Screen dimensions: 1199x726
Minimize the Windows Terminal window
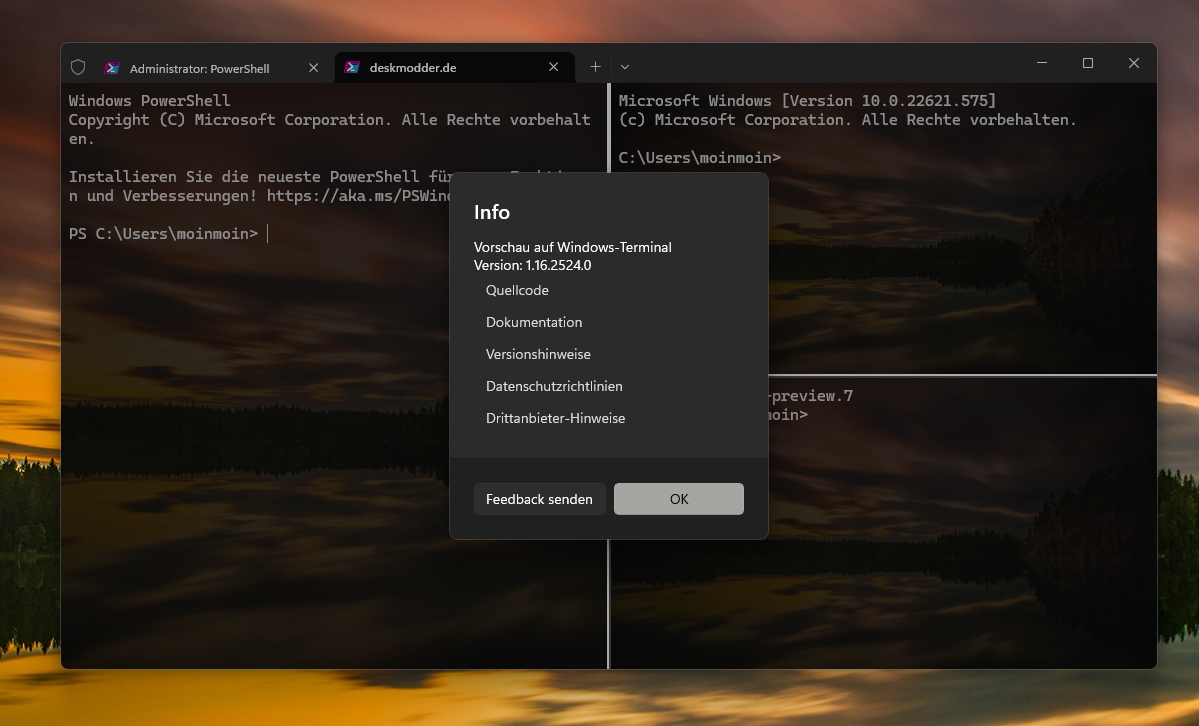[1041, 63]
